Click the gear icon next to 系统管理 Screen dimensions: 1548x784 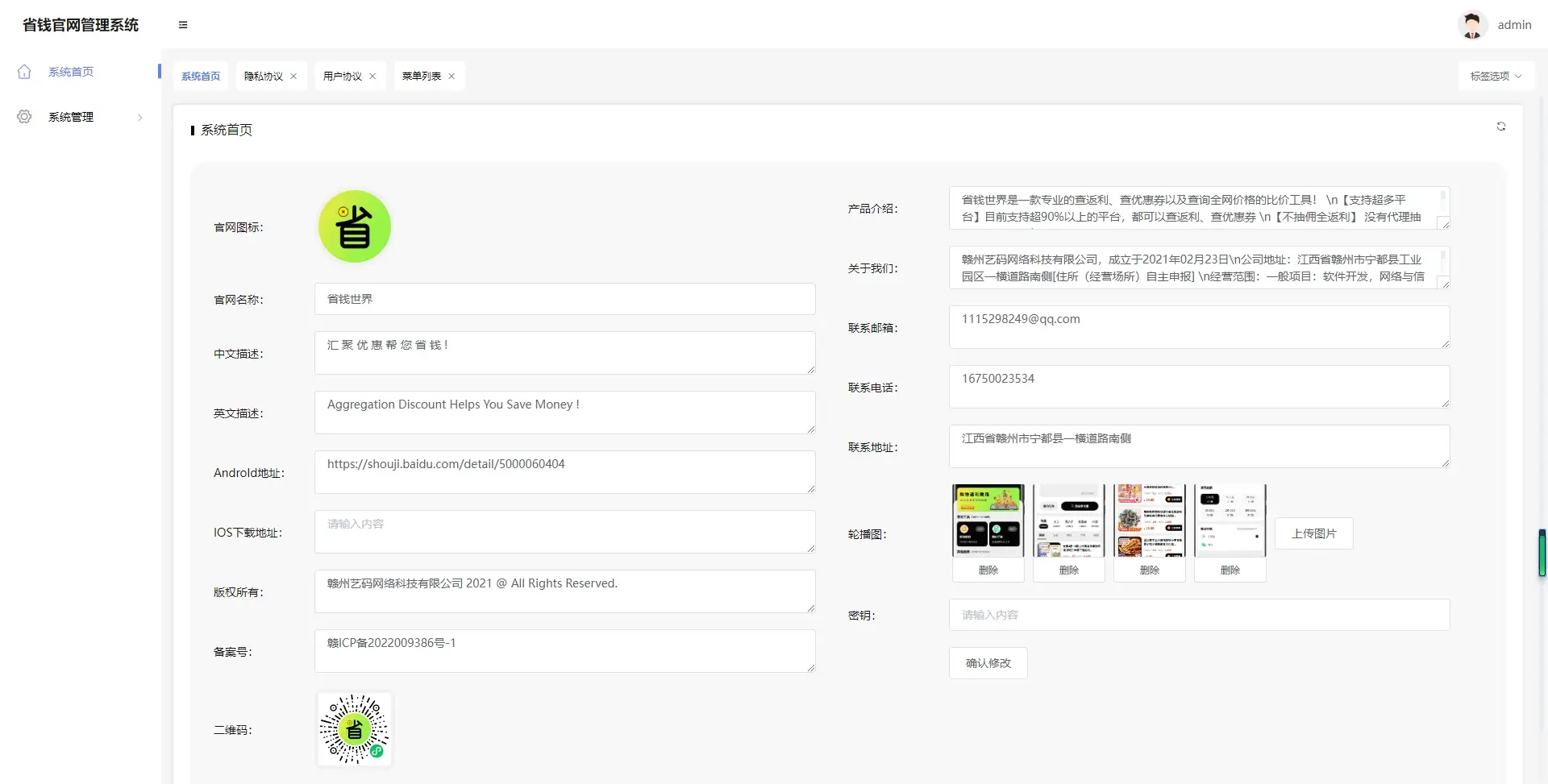24,117
